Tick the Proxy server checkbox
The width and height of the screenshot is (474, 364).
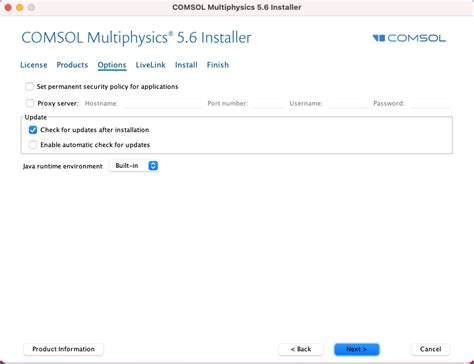tap(30, 103)
